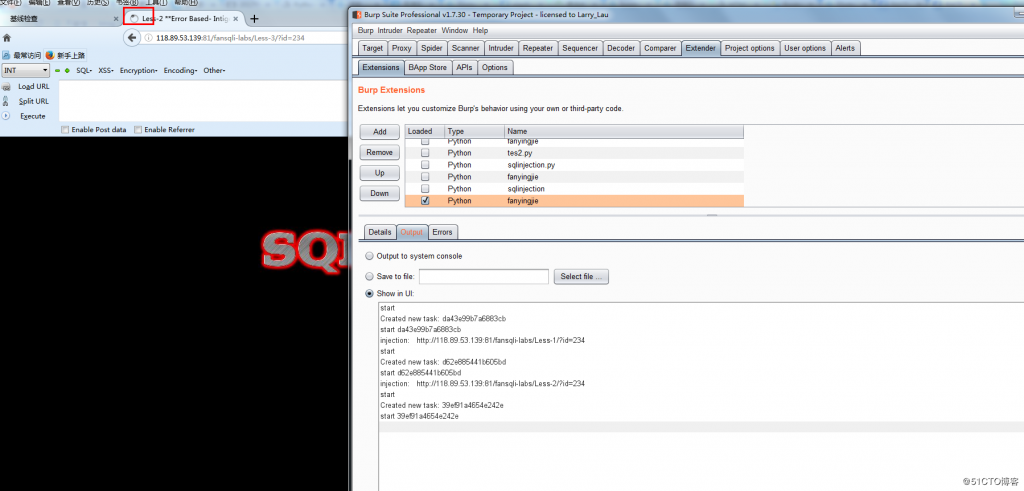This screenshot has width=1024, height=491.
Task: Open the Burp menu in Burp Suite
Action: (x=366, y=31)
